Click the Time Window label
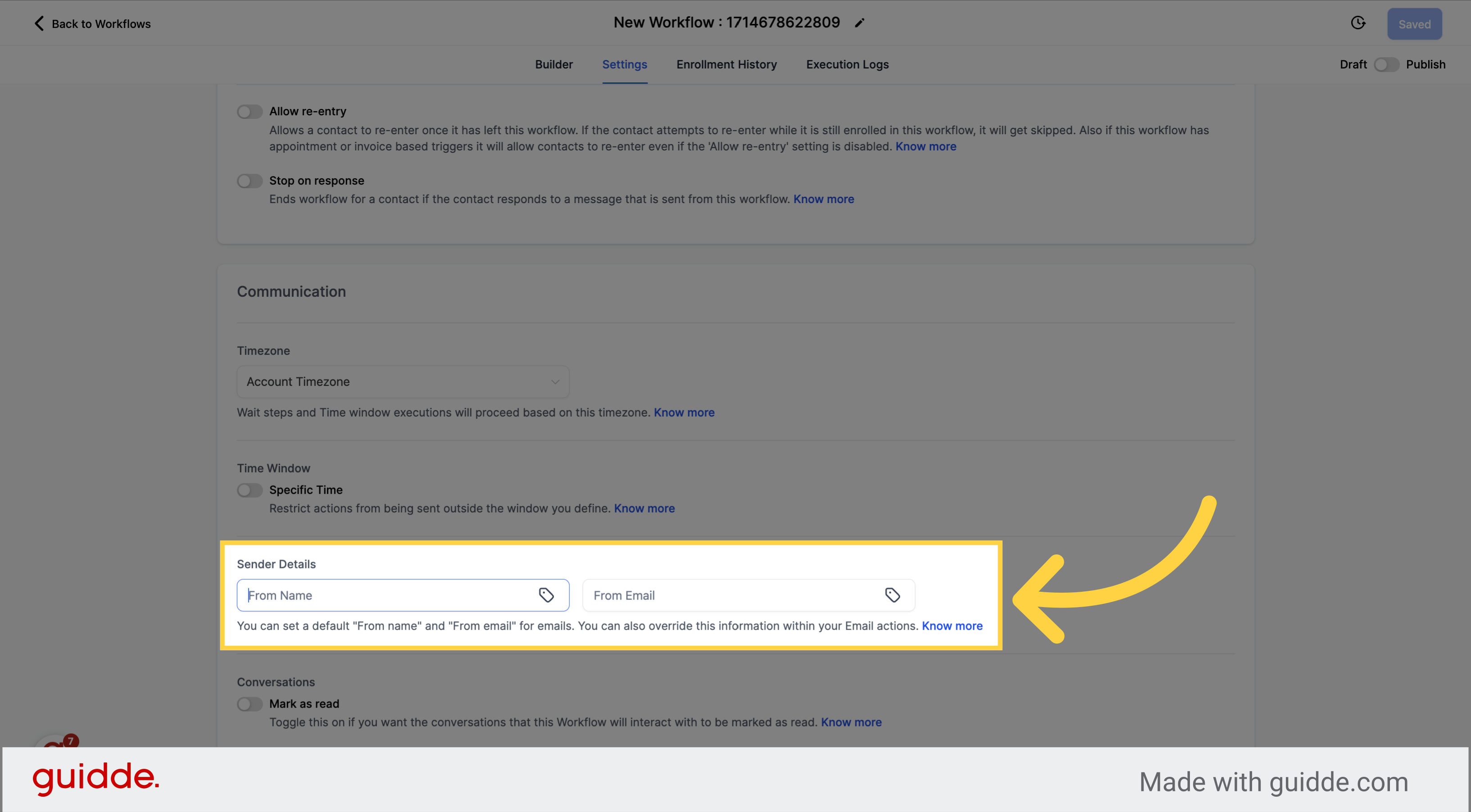The image size is (1471, 812). point(273,468)
